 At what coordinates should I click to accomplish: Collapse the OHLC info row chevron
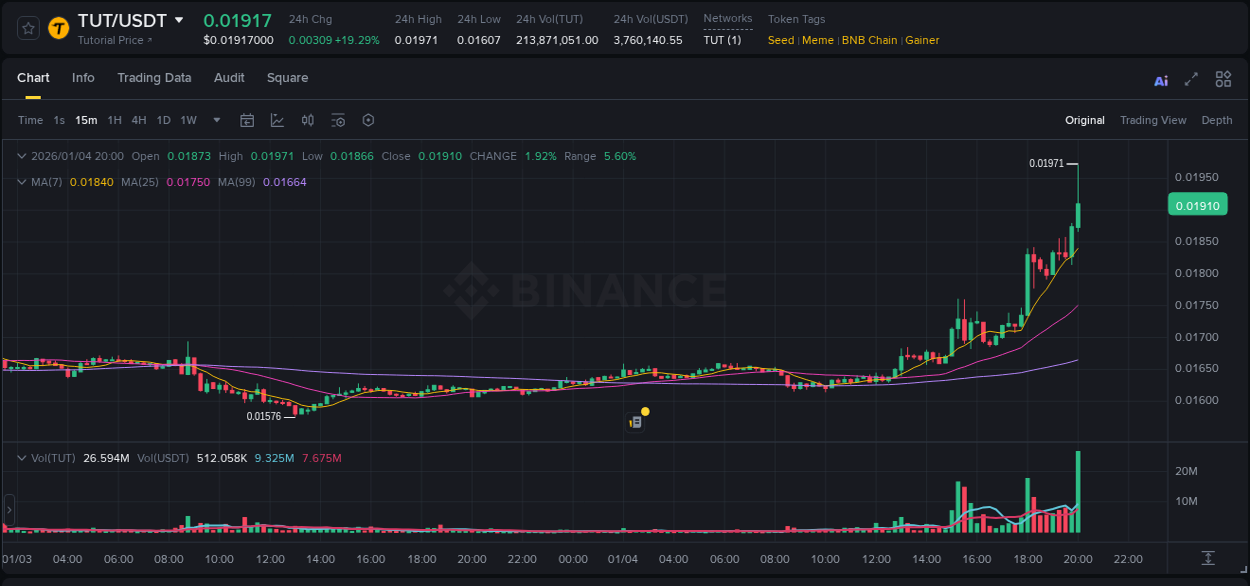pos(21,156)
